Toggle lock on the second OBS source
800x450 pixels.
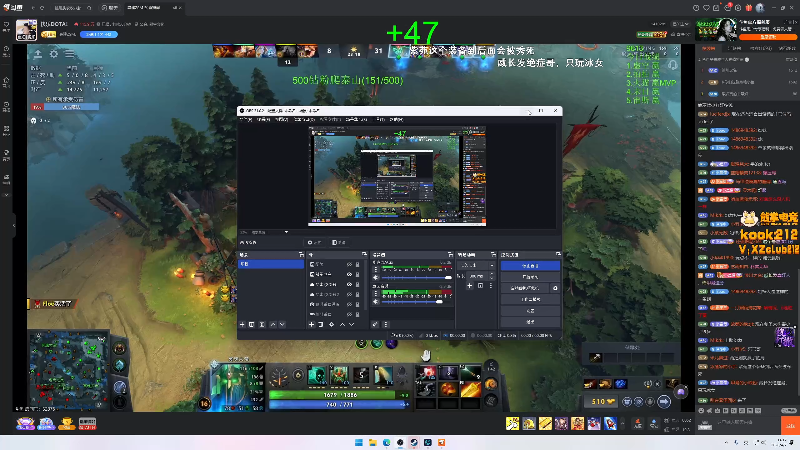tap(358, 274)
